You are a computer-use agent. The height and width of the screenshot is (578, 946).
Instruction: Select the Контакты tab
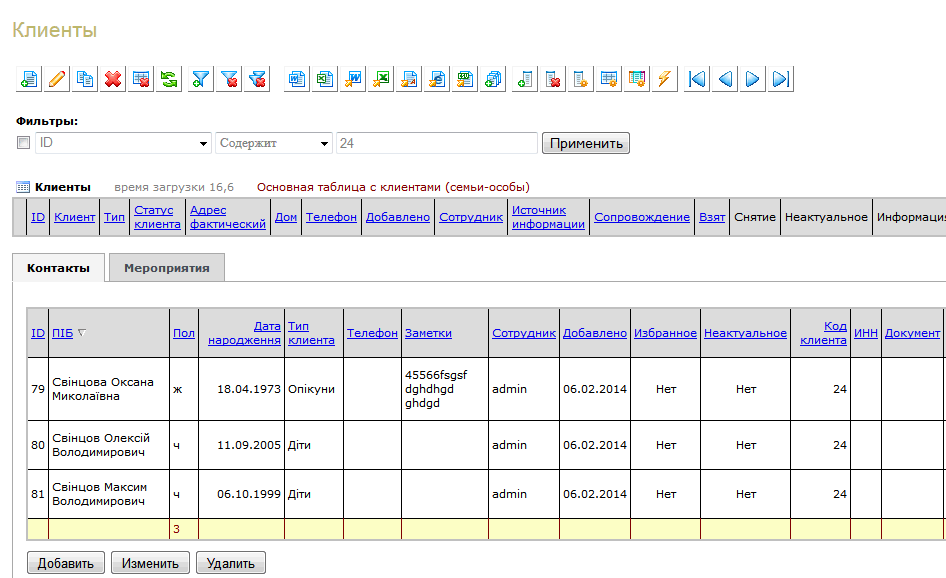pyautogui.click(x=58, y=268)
